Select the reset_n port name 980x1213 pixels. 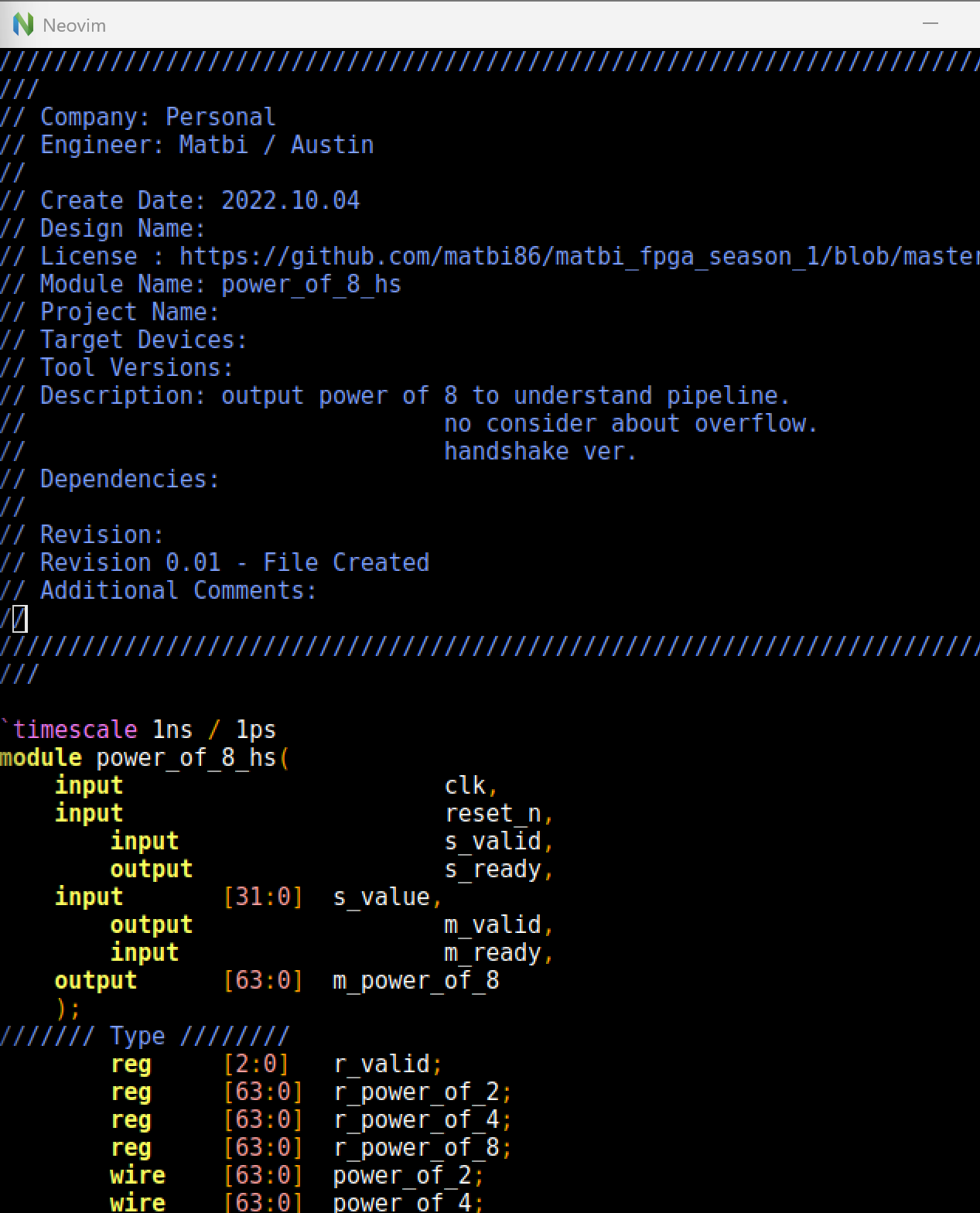pos(493,813)
